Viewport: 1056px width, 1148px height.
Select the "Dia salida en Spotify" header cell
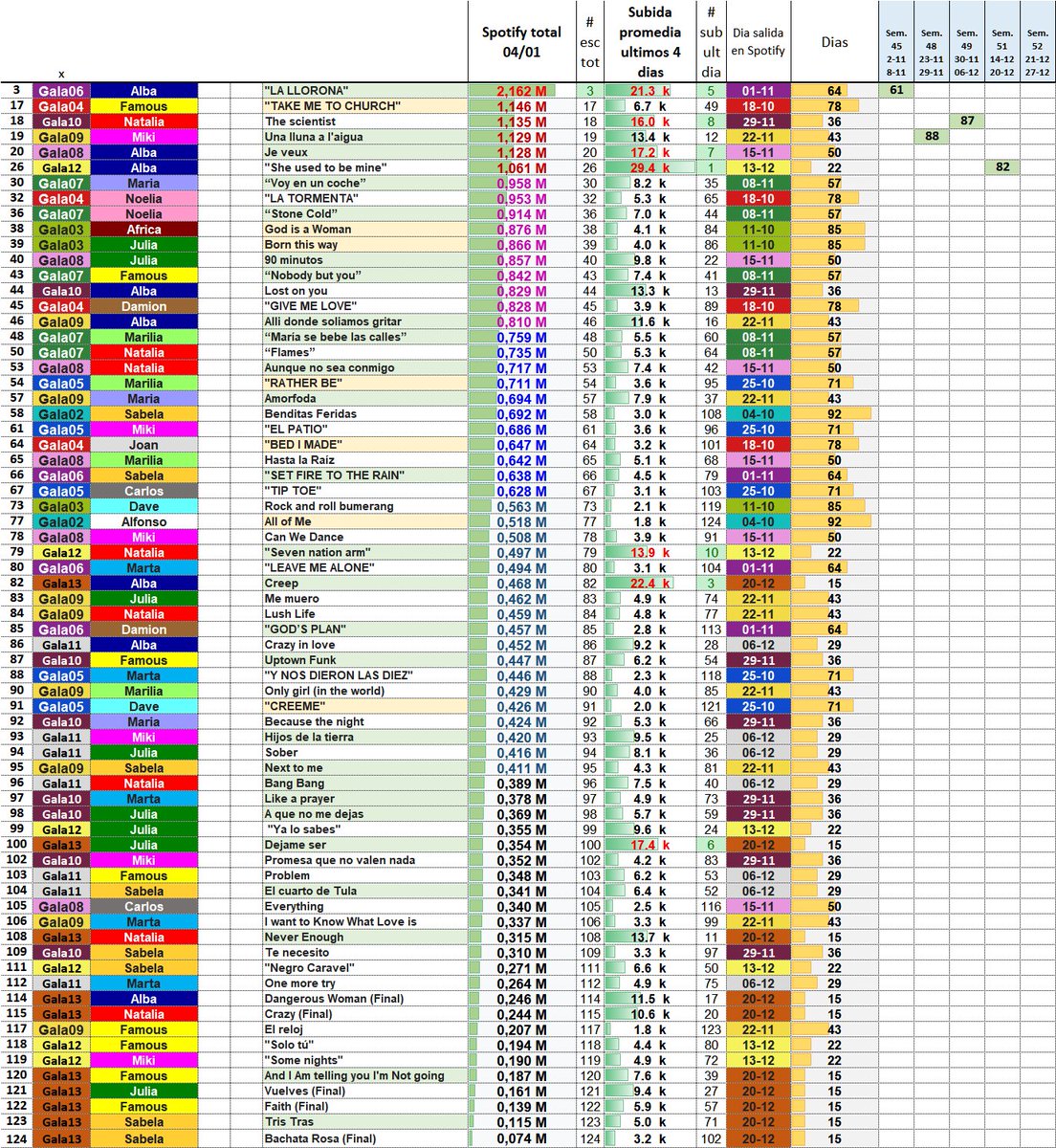coord(759,42)
